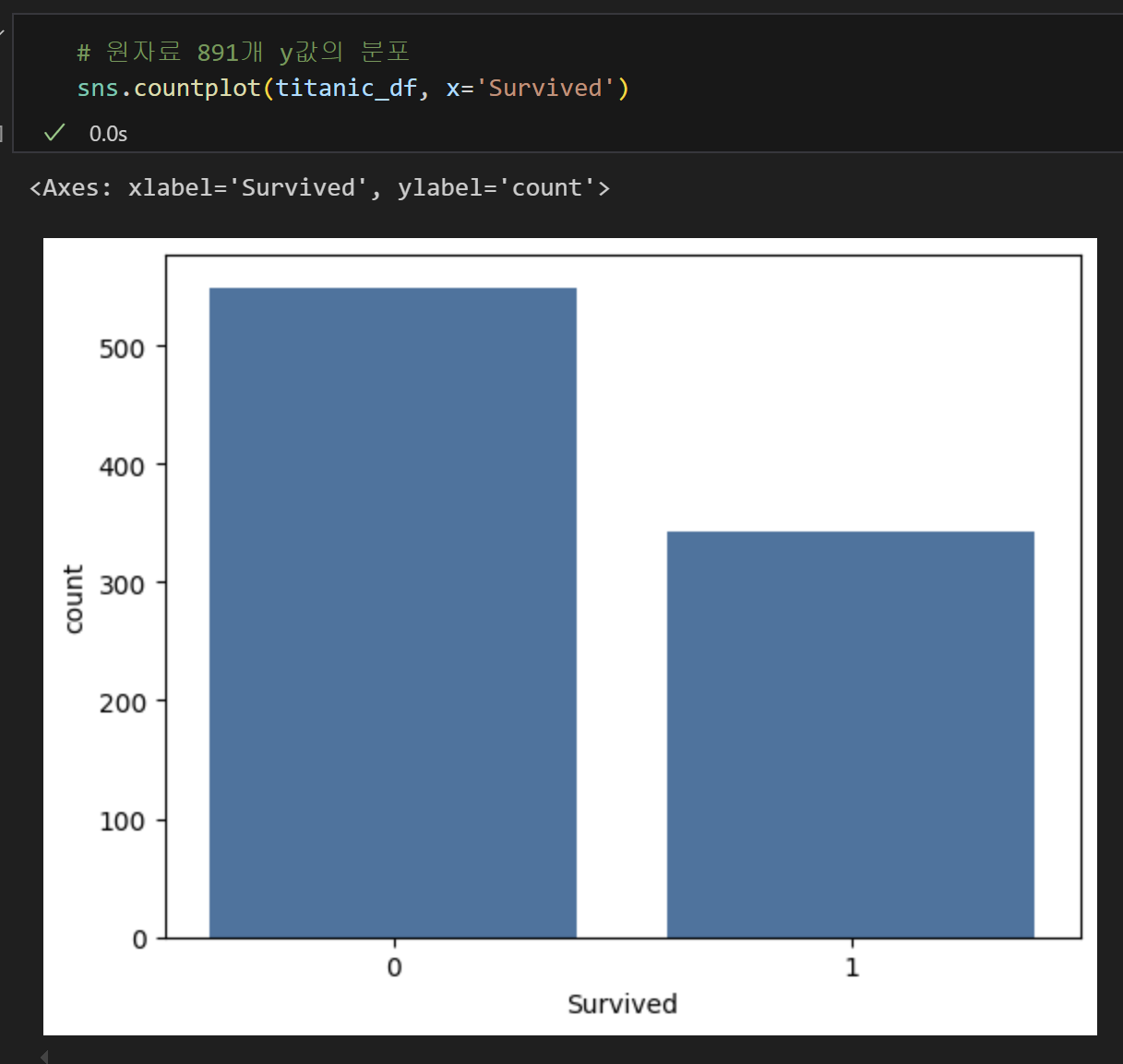This screenshot has width=1123, height=1064.
Task: Click the left scroll arrow below the plot
Action: click(43, 1056)
